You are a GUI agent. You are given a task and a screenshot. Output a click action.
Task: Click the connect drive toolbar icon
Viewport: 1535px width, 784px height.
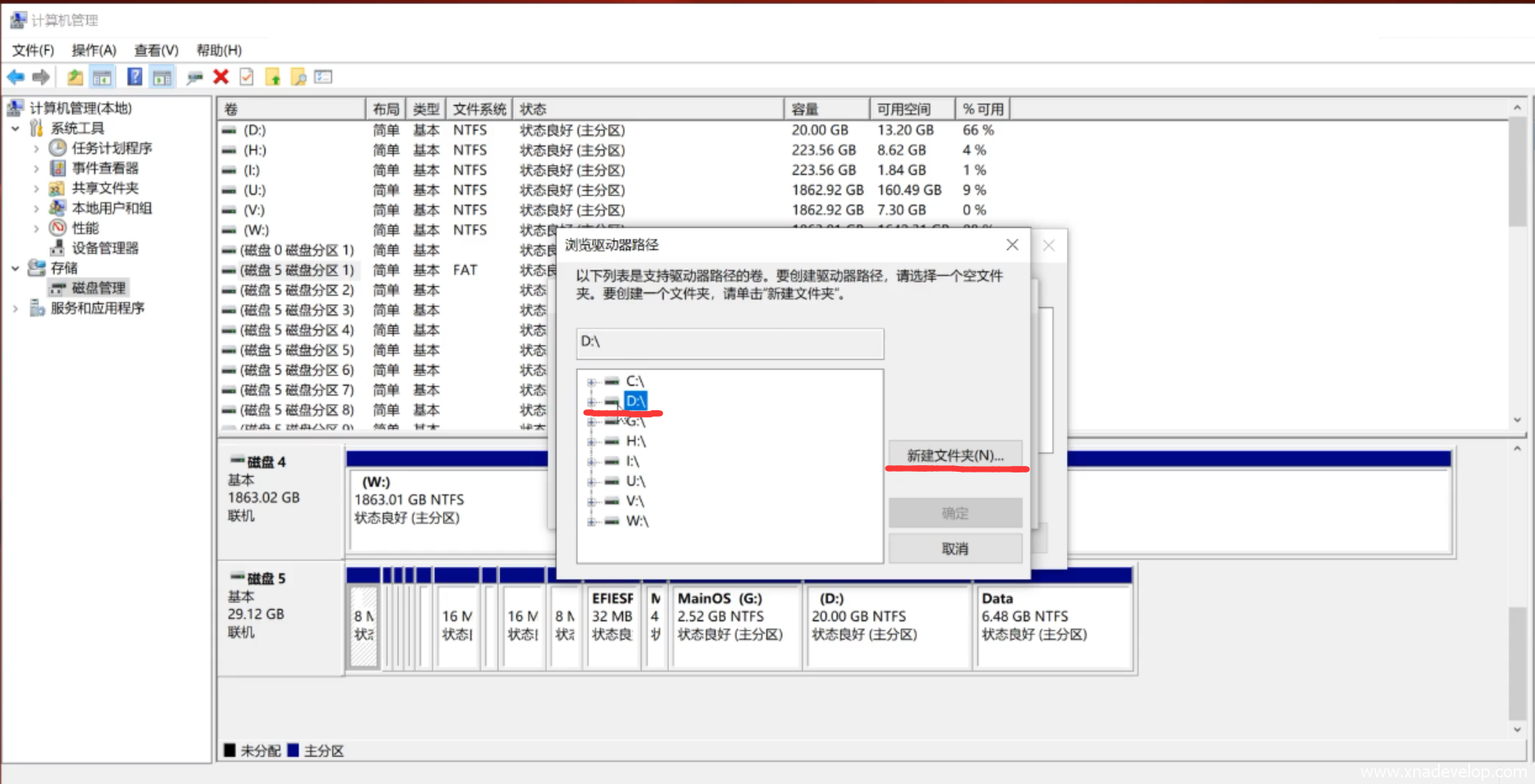(x=194, y=77)
